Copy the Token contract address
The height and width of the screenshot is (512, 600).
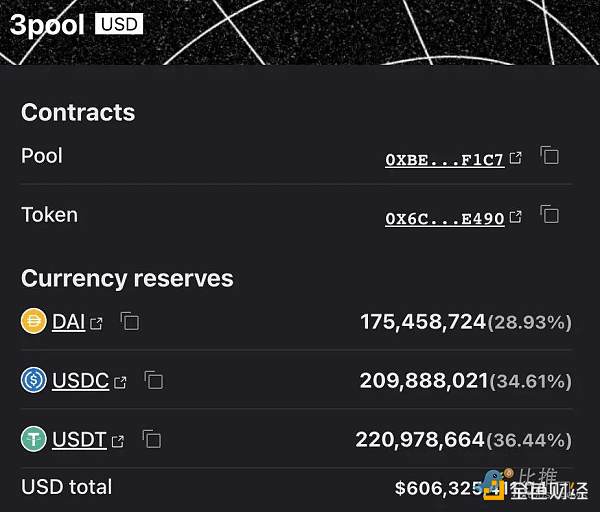pyautogui.click(x=549, y=214)
